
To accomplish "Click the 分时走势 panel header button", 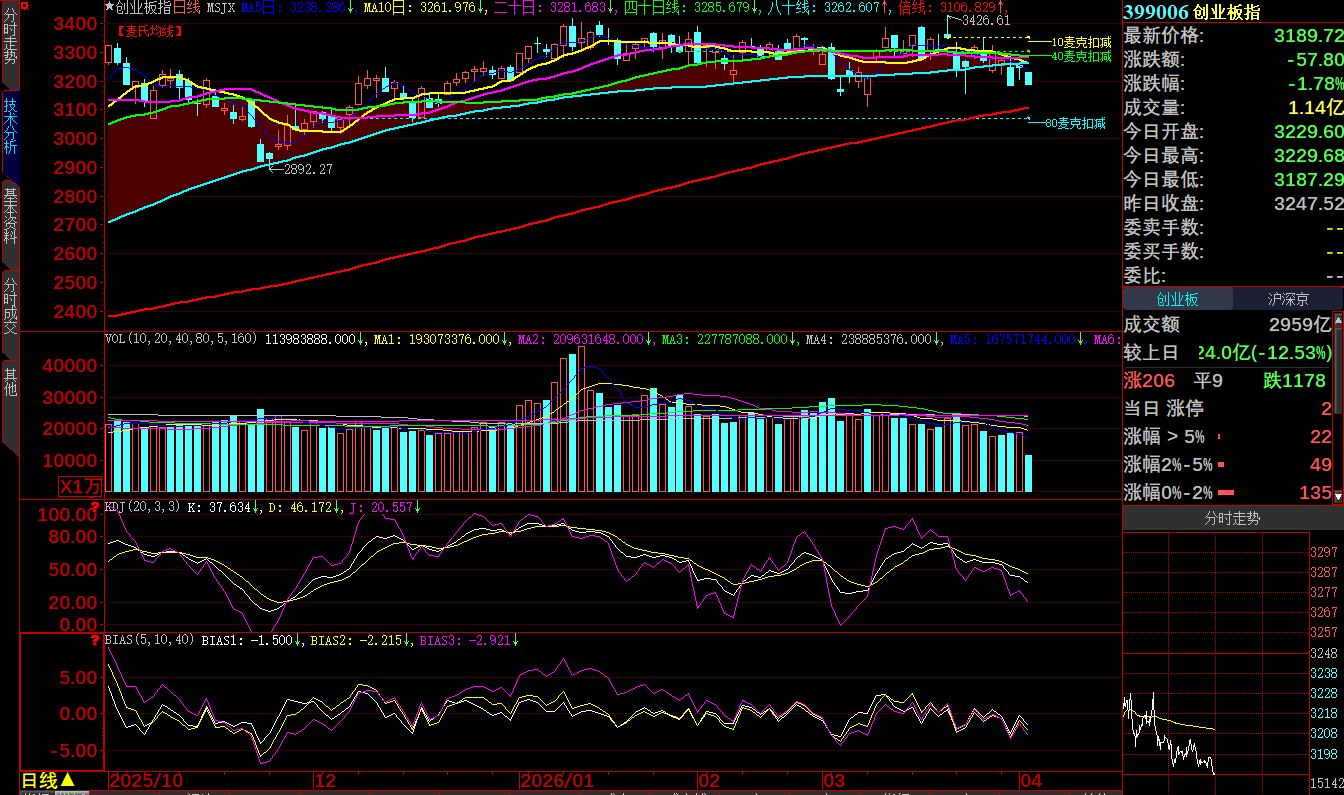I will click(1232, 519).
